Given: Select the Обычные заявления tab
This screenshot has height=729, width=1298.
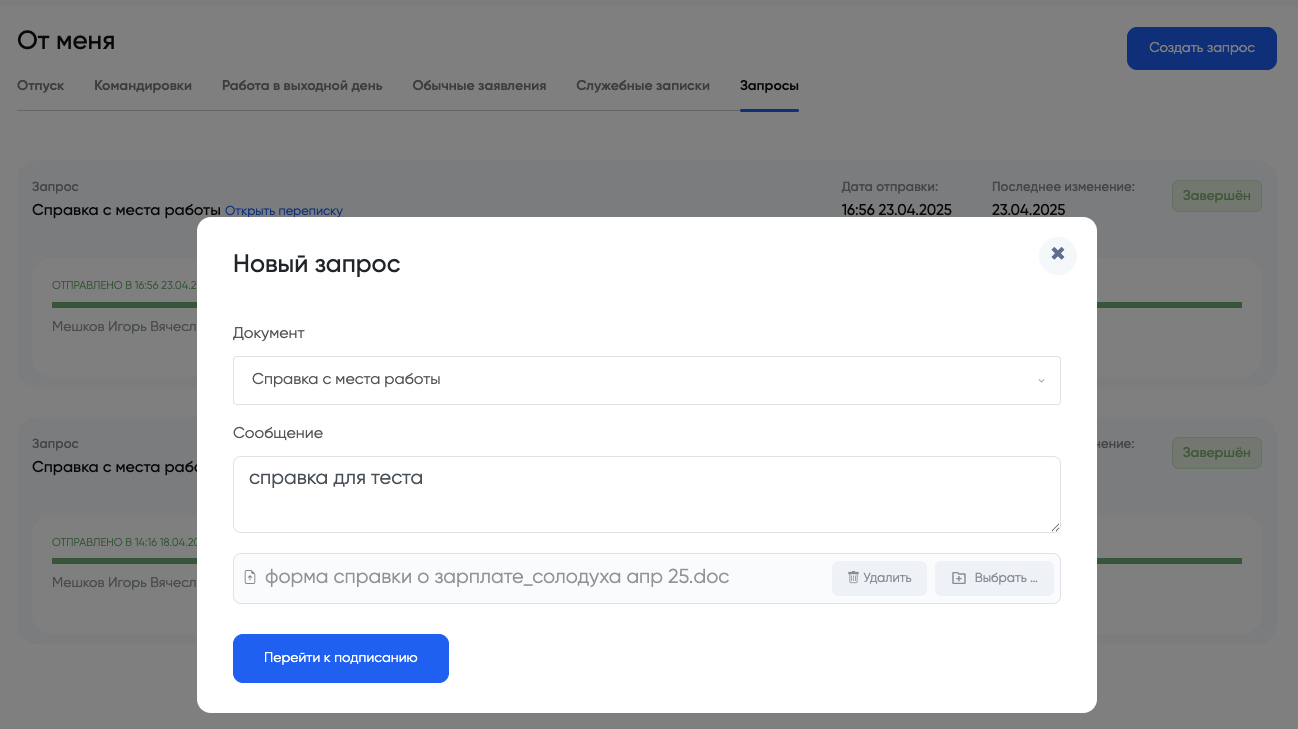Looking at the screenshot, I should tap(479, 86).
